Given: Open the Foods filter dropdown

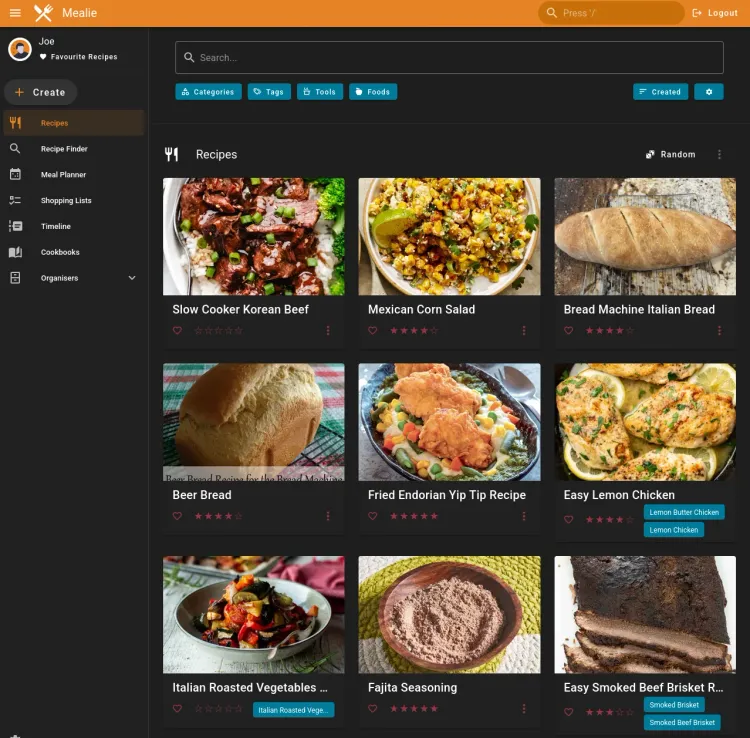Looking at the screenshot, I should 373,92.
